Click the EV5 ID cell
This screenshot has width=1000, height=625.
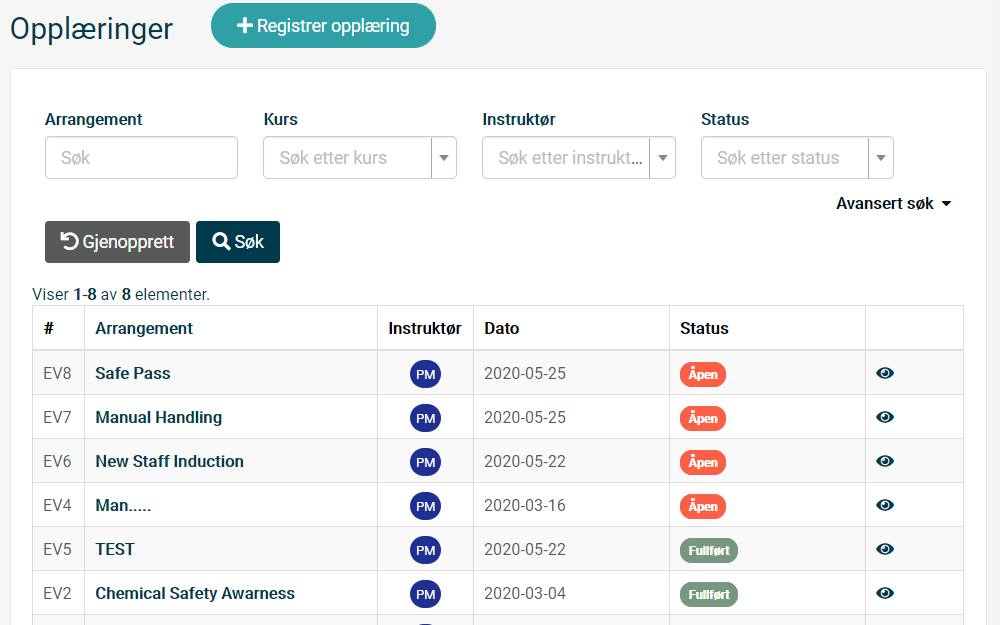pyautogui.click(x=57, y=549)
